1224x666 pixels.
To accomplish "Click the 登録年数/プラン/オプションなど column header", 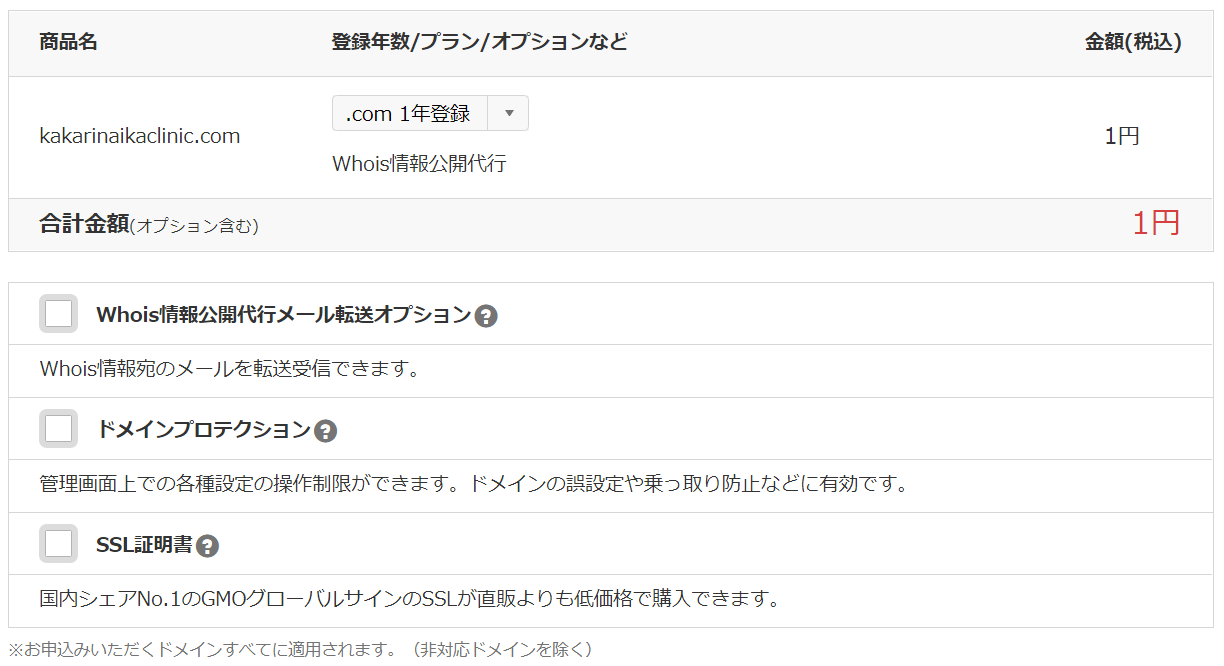I will tap(479, 42).
